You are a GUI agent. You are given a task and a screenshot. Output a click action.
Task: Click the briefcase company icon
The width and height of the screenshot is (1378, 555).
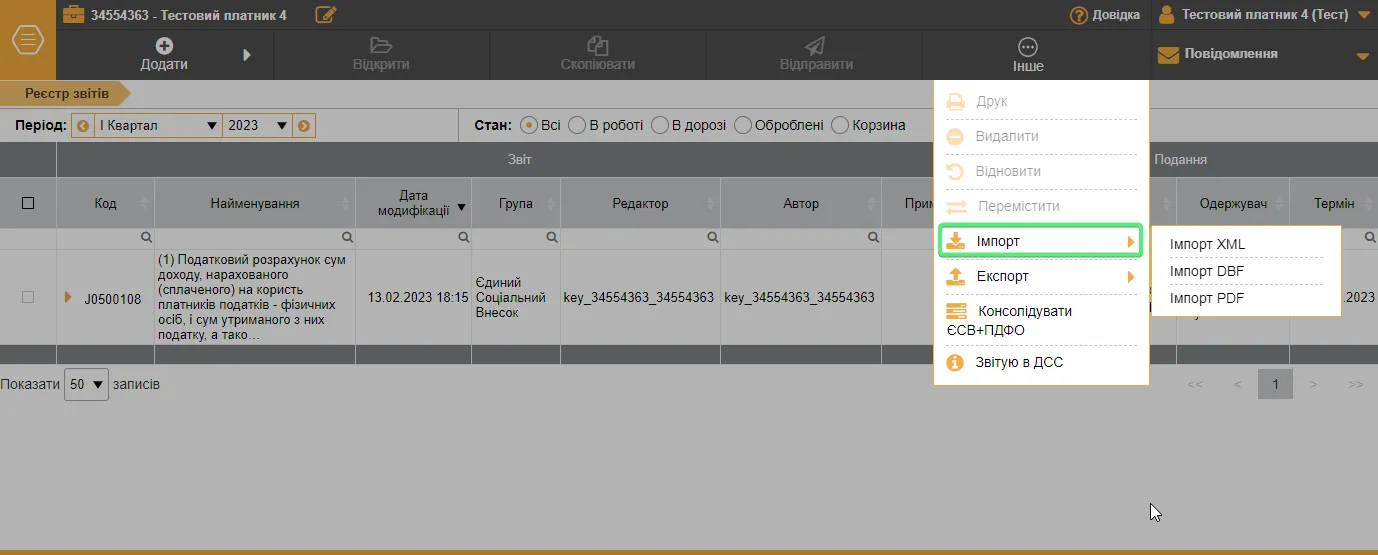click(73, 15)
